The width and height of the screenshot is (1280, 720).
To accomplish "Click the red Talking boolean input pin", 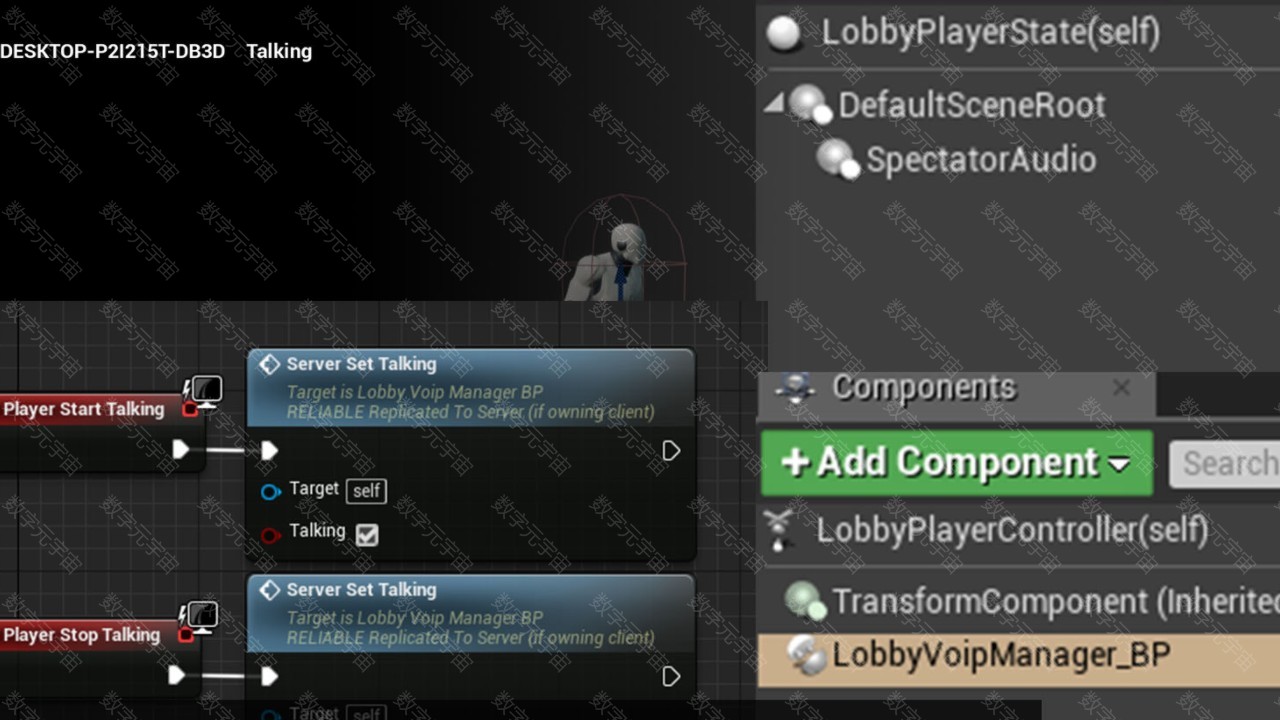I will [x=270, y=535].
